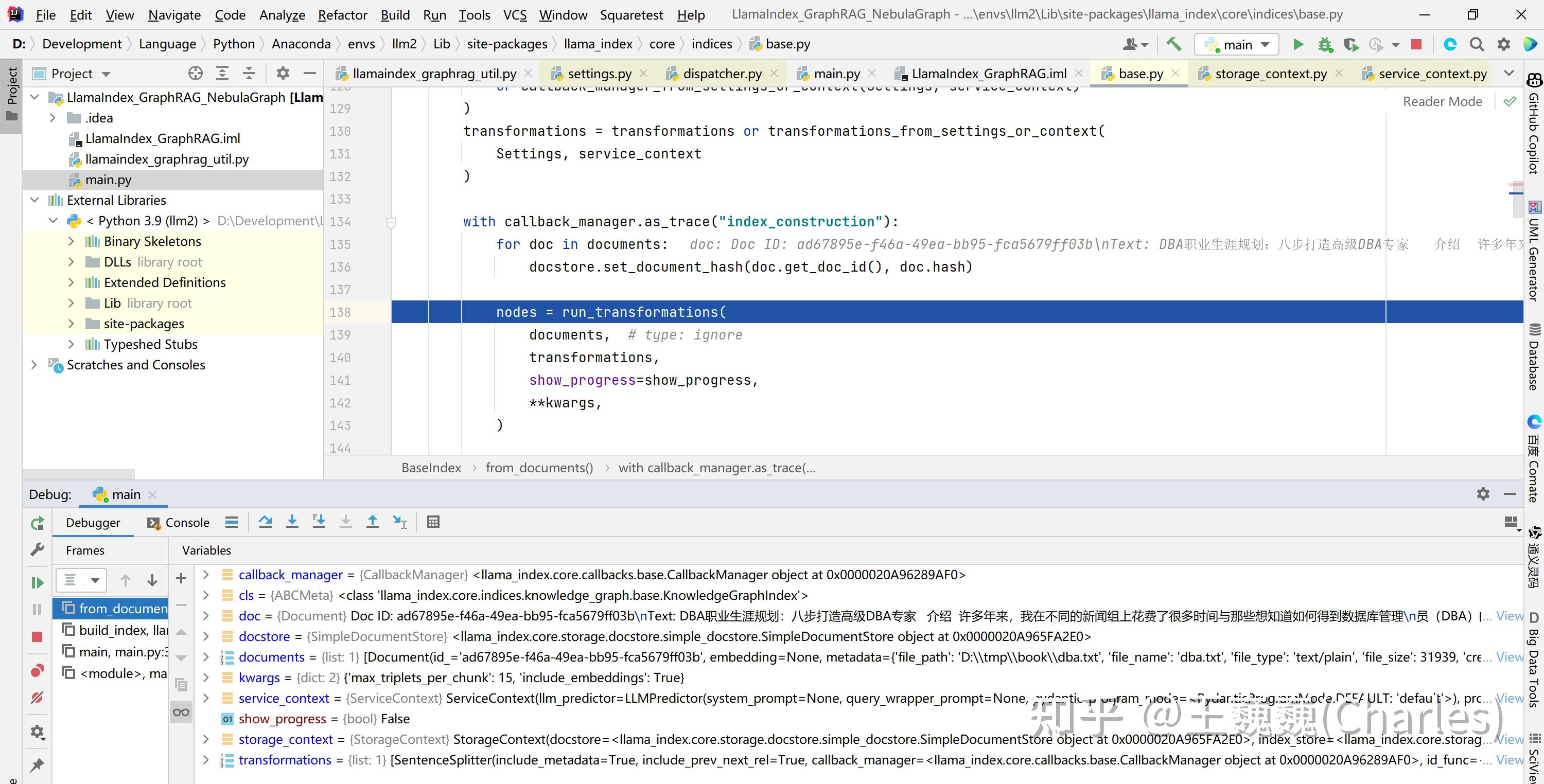Click the Step Out arrow icon
The width and height of the screenshot is (1544, 784).
coord(372,522)
